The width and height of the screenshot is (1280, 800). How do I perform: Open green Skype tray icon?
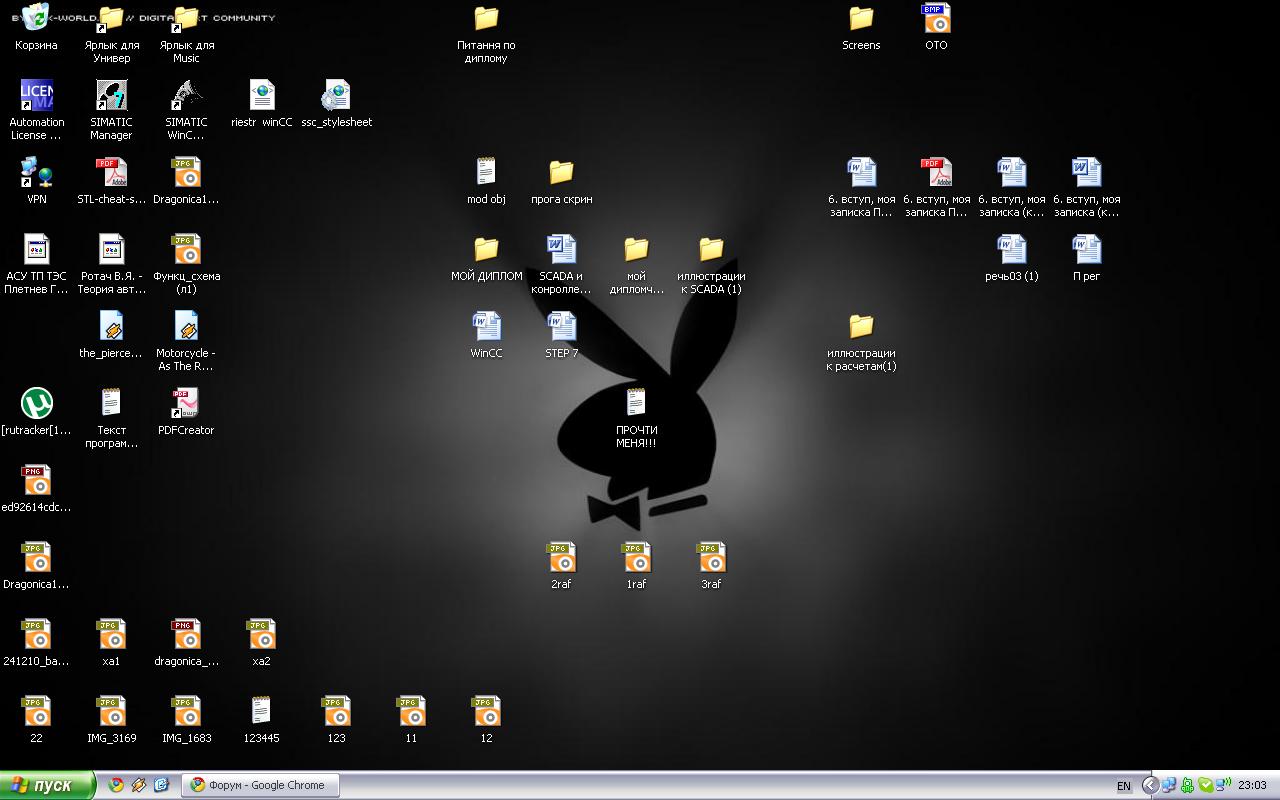(1205, 785)
